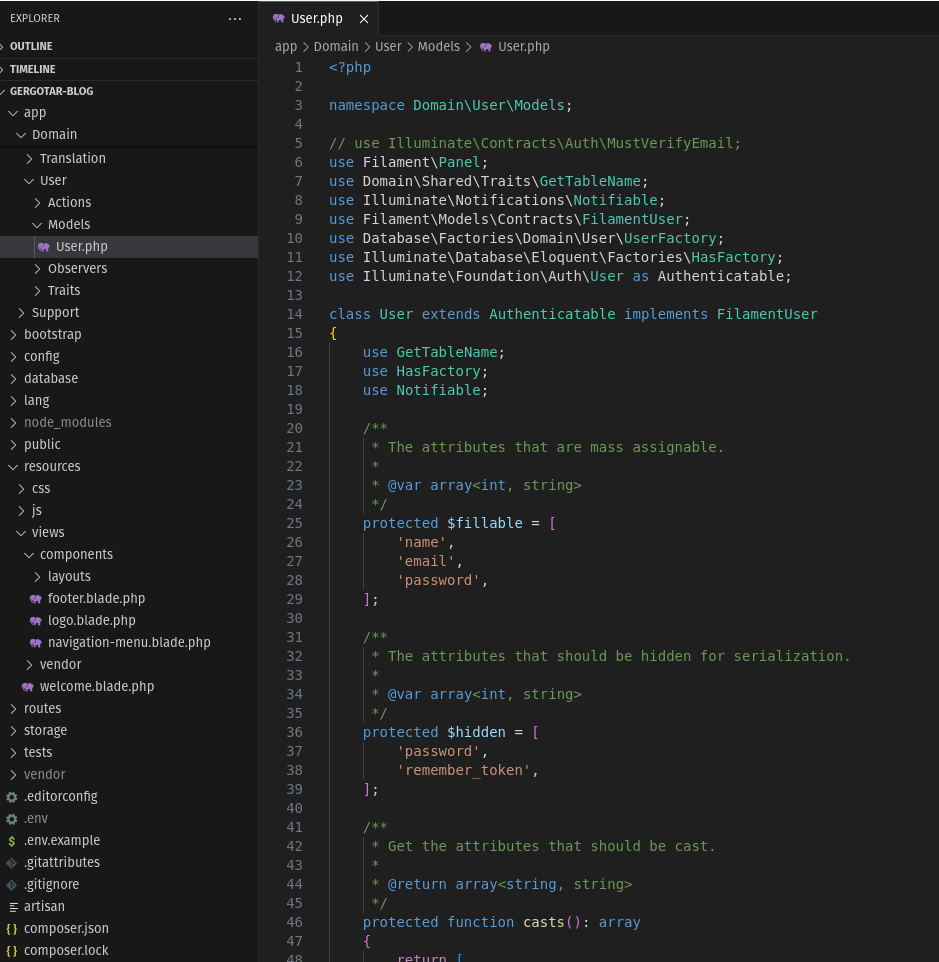This screenshot has height=962, width=939.
Task: Collapse the Models folder
Action: [70, 224]
